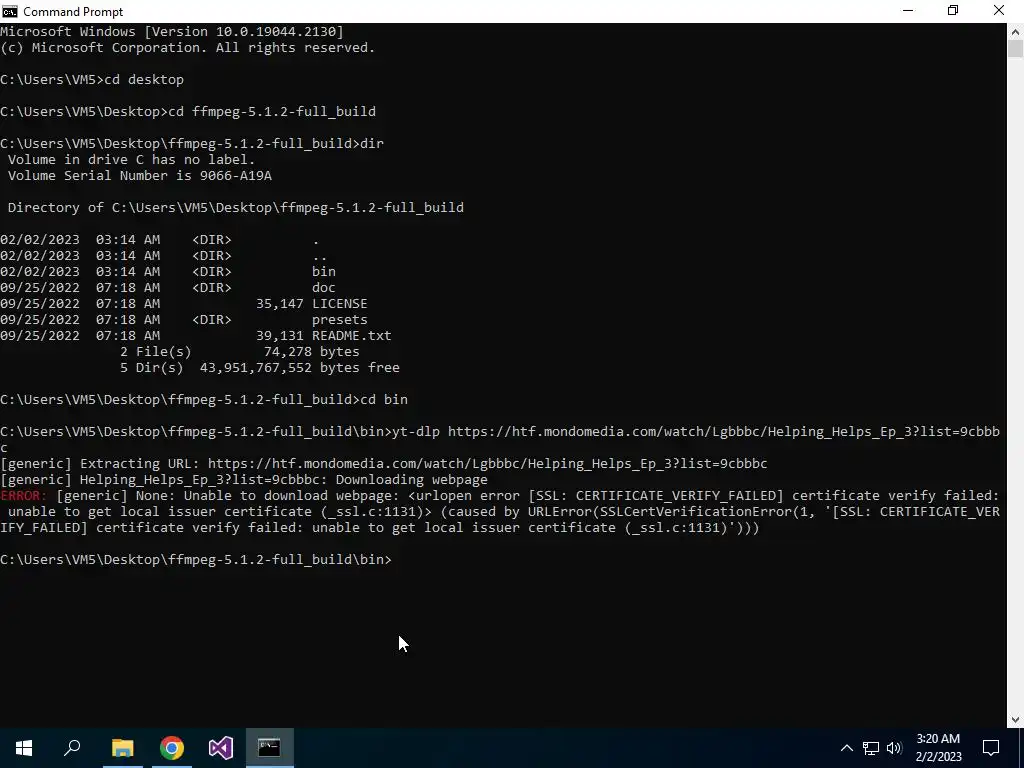Click the 'dir' command at the prompt
Viewport: 1024px width, 768px height.
pos(372,144)
